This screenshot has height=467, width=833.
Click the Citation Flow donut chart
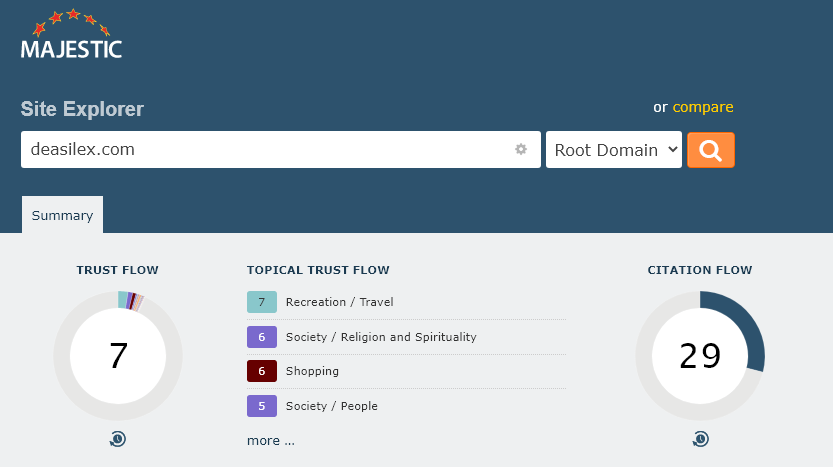tap(700, 355)
